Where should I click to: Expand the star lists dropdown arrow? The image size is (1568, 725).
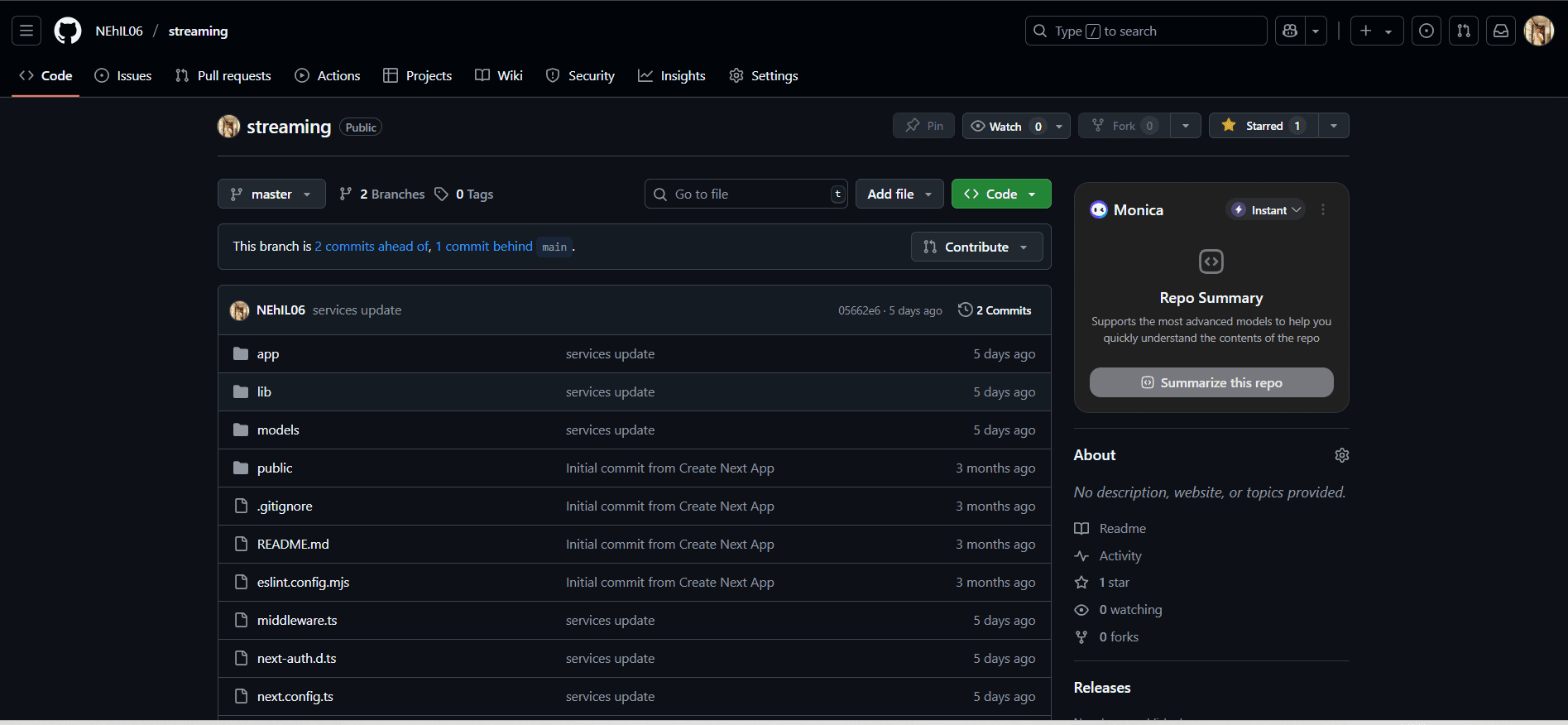tap(1334, 126)
